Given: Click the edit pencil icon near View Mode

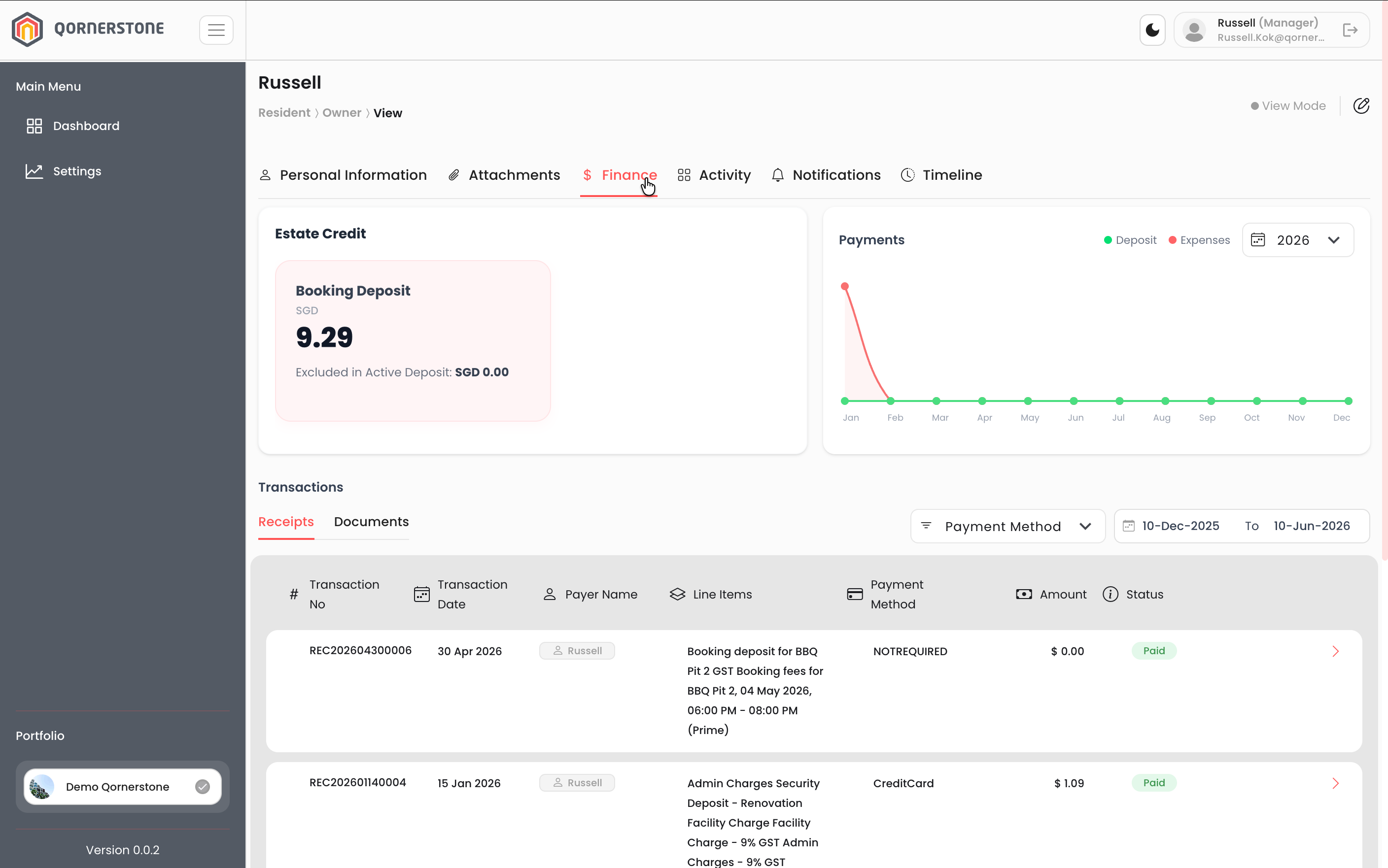Looking at the screenshot, I should [1361, 105].
